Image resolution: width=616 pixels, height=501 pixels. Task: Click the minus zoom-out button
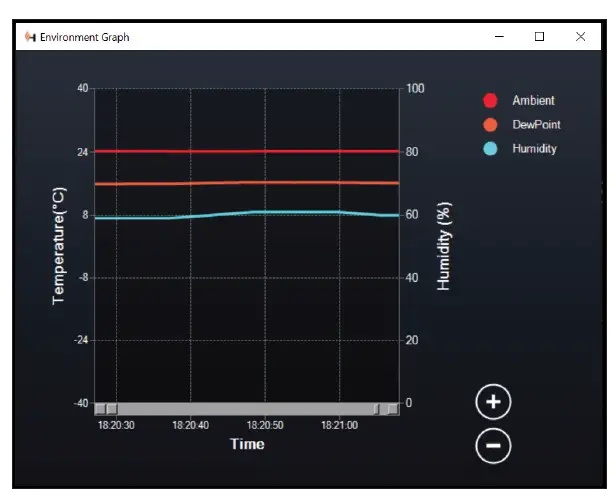[493, 446]
